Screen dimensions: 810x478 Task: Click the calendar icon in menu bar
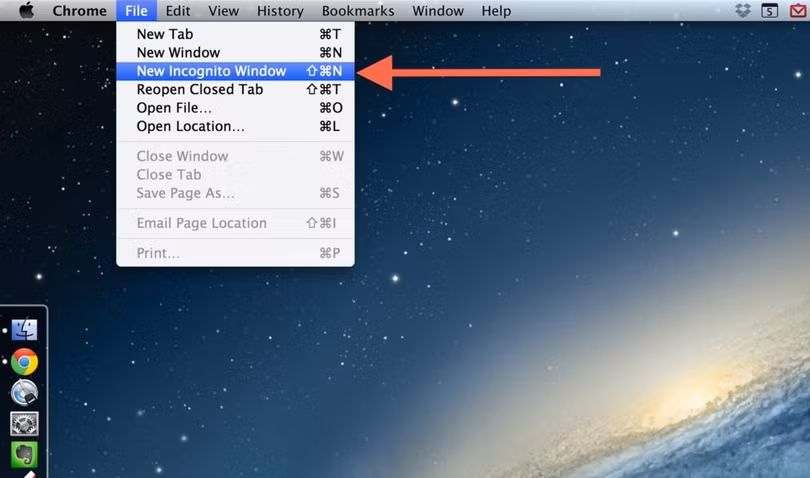click(770, 10)
